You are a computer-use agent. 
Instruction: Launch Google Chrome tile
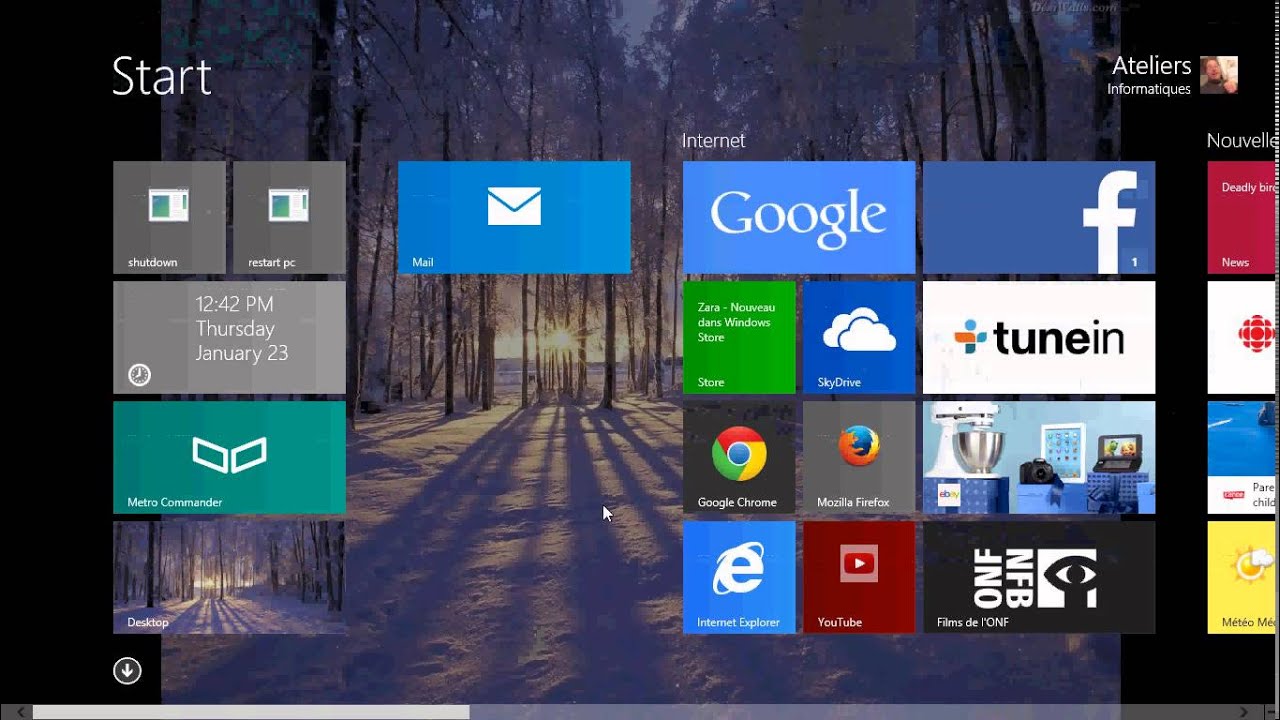pyautogui.click(x=739, y=457)
